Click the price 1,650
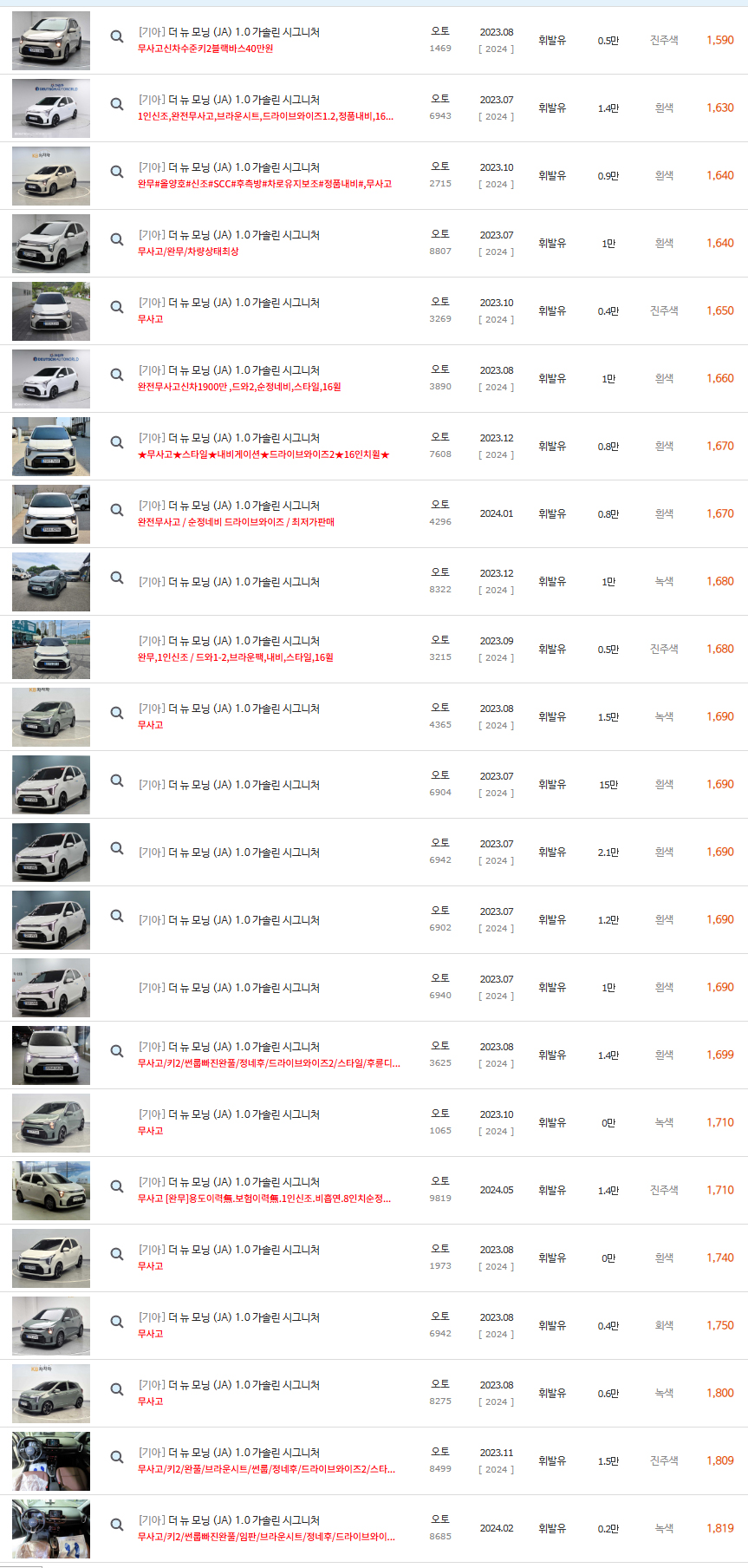 tap(719, 310)
